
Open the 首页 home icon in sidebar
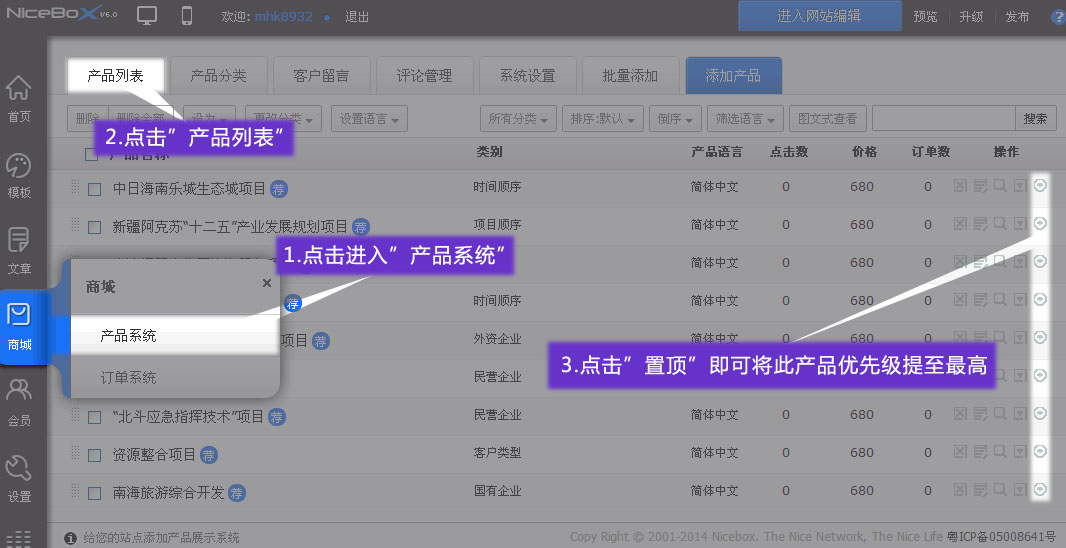pos(19,97)
